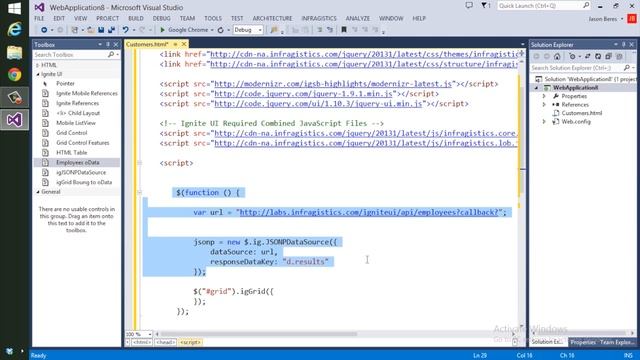Click the Windows Start button
This screenshot has width=640, height=360.
pos(14,8)
